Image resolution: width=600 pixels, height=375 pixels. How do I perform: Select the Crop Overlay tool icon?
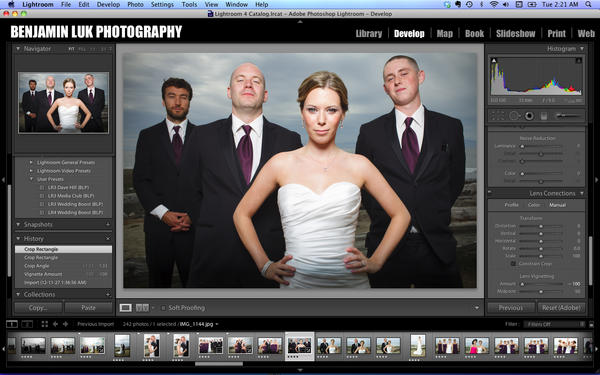click(x=497, y=116)
